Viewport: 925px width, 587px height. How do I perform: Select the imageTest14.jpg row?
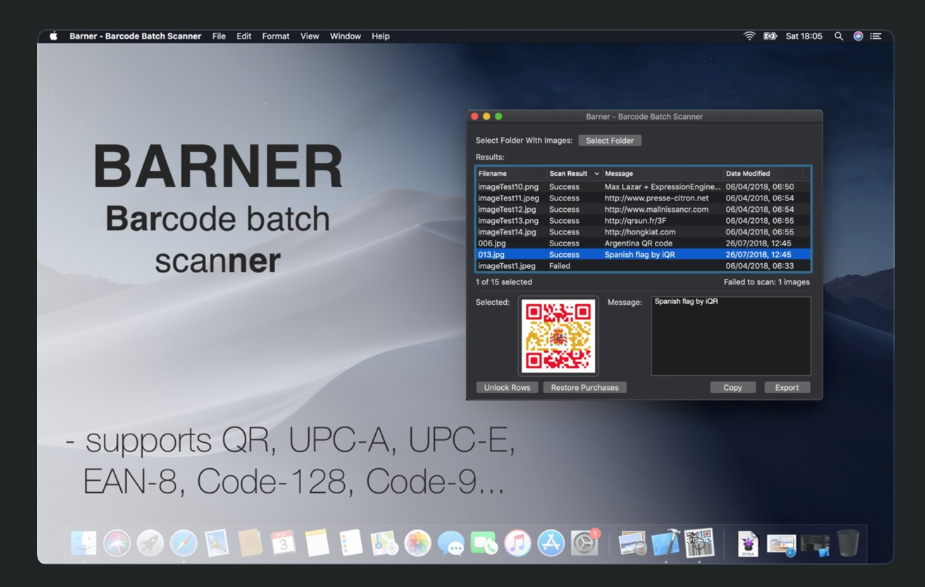[x=644, y=232]
